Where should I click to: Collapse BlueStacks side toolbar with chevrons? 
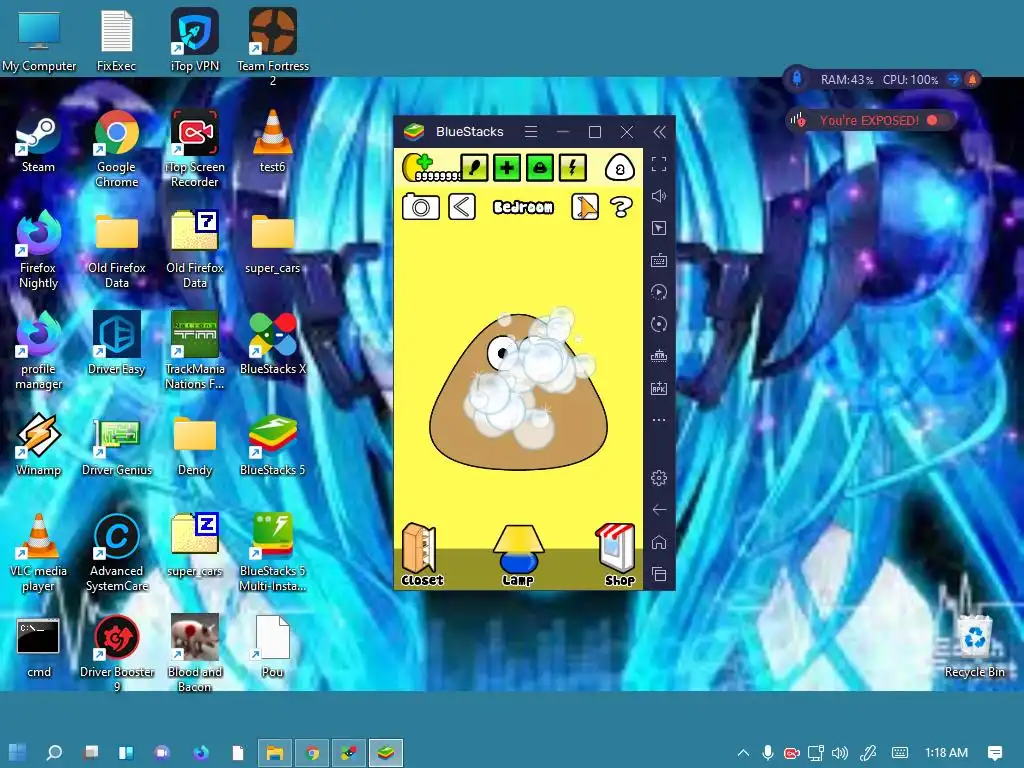[x=660, y=132]
